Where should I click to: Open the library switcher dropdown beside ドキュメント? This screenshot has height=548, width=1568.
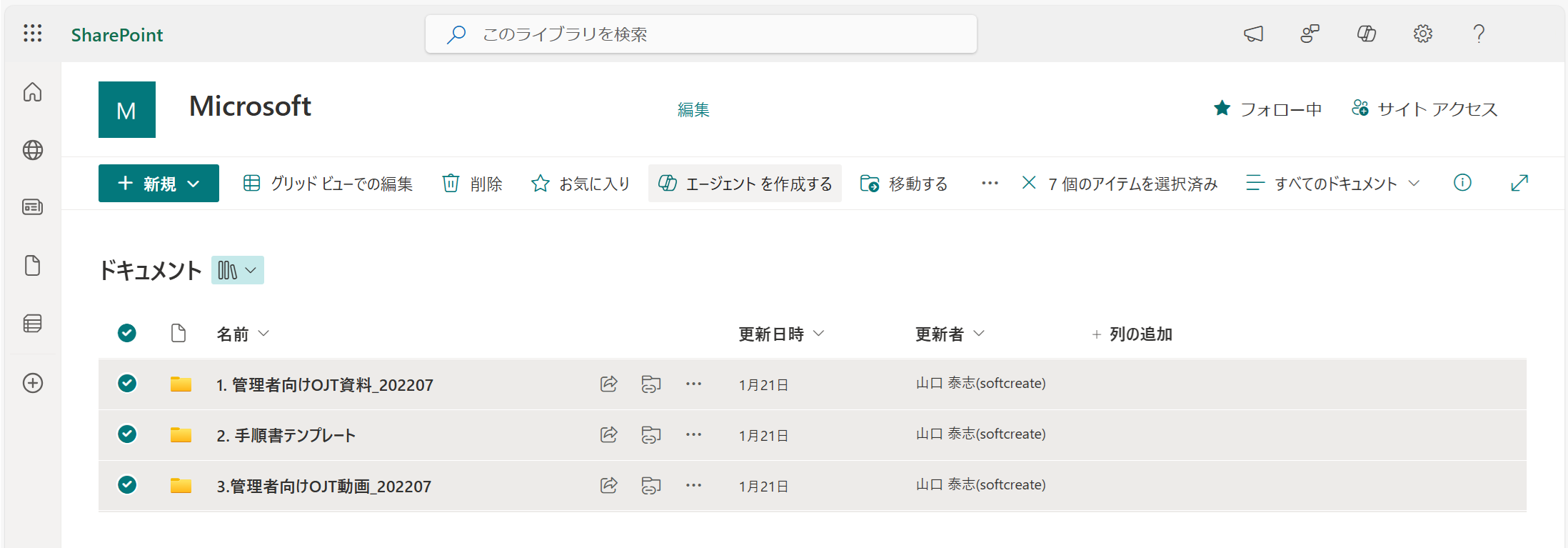click(x=238, y=270)
